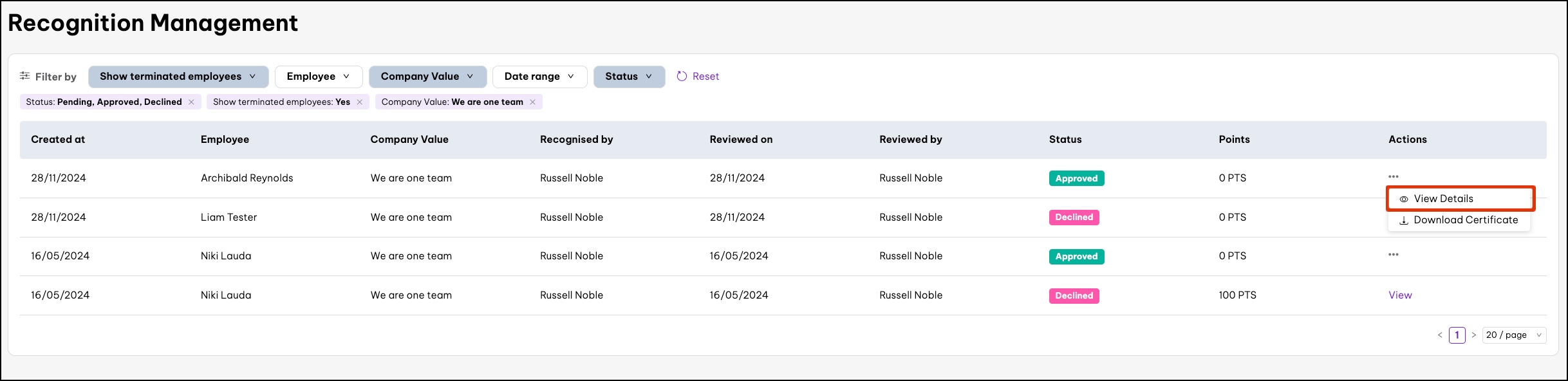This screenshot has height=381, width=1568.
Task: Choose Download Certificate menu option
Action: tap(1465, 220)
